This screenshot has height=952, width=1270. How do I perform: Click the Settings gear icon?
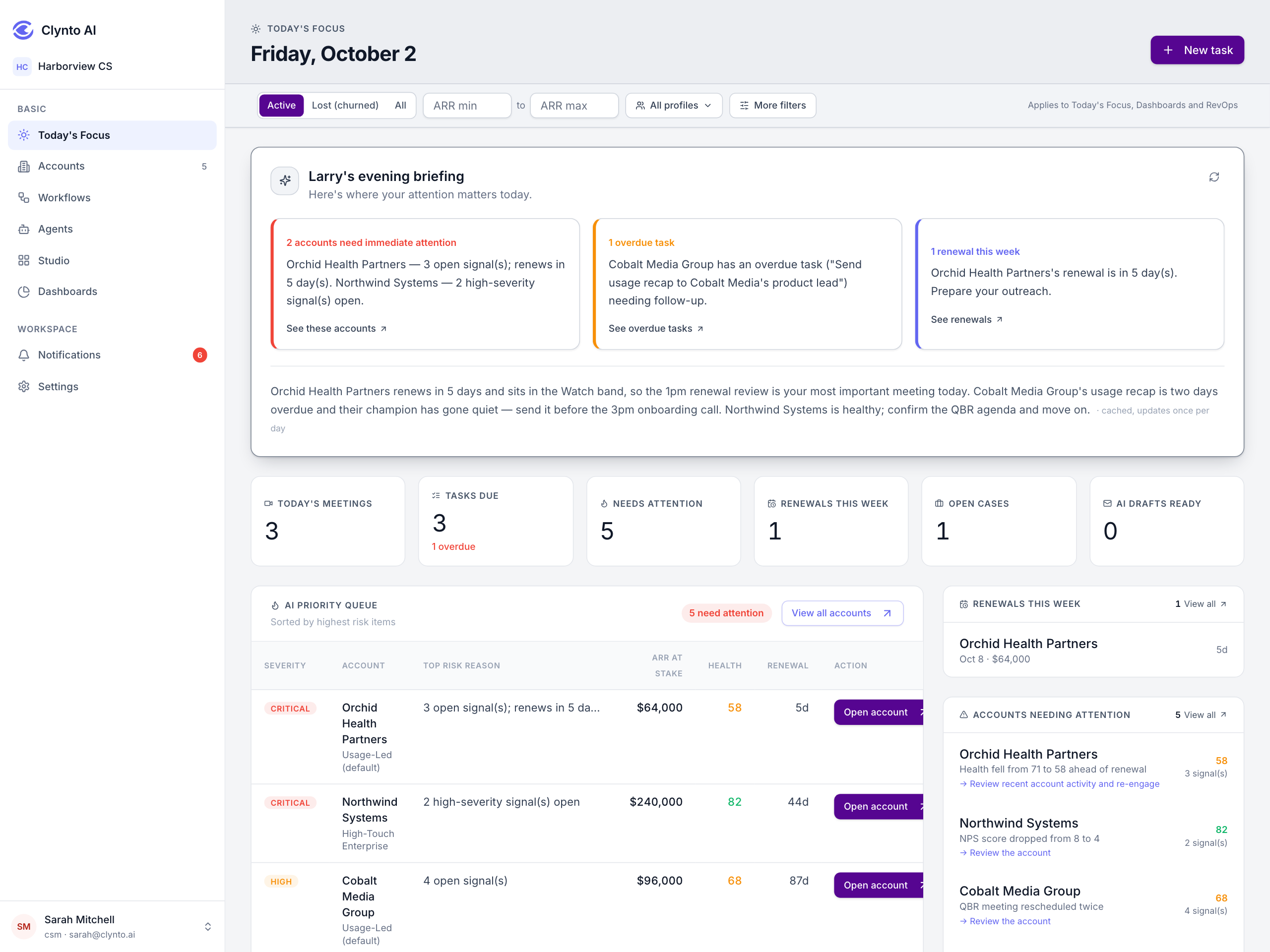point(23,387)
